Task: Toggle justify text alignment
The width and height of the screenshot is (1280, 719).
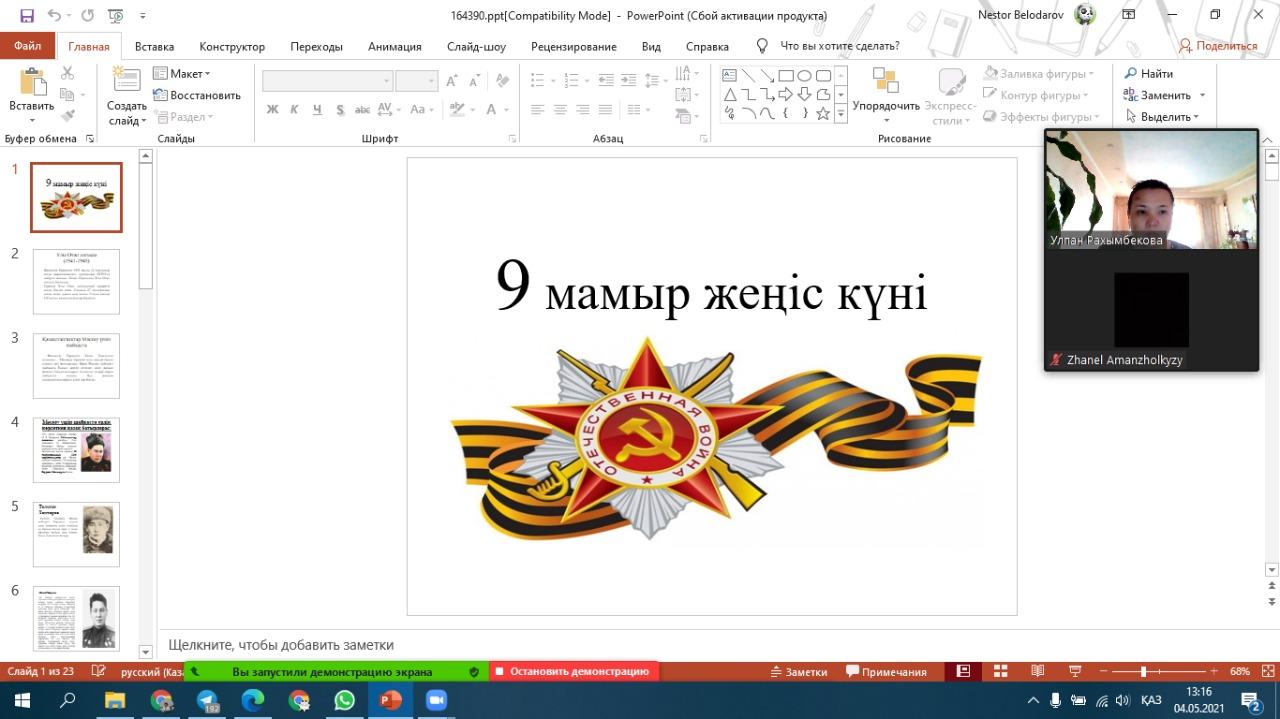Action: coord(606,109)
